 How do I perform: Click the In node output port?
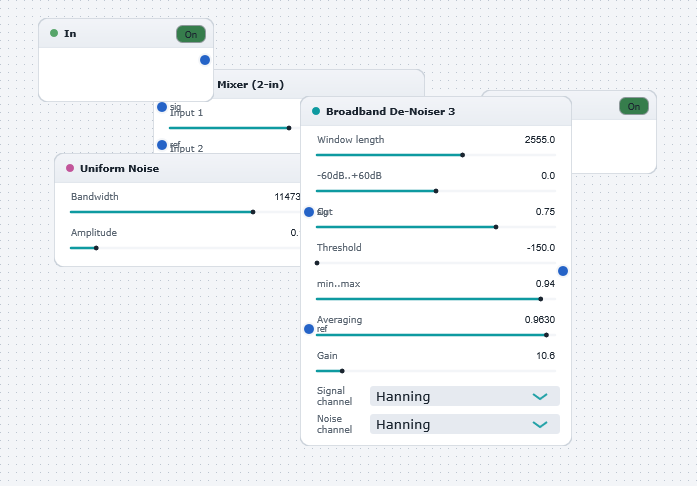point(204,60)
